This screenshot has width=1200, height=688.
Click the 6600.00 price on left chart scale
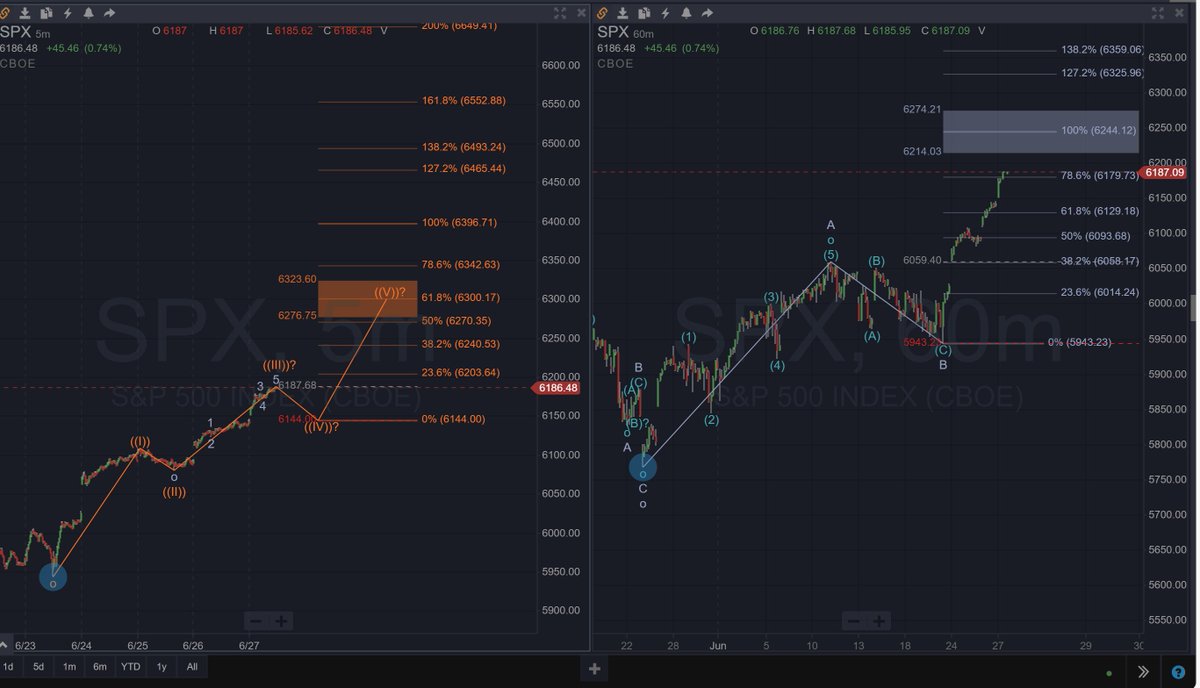point(561,65)
